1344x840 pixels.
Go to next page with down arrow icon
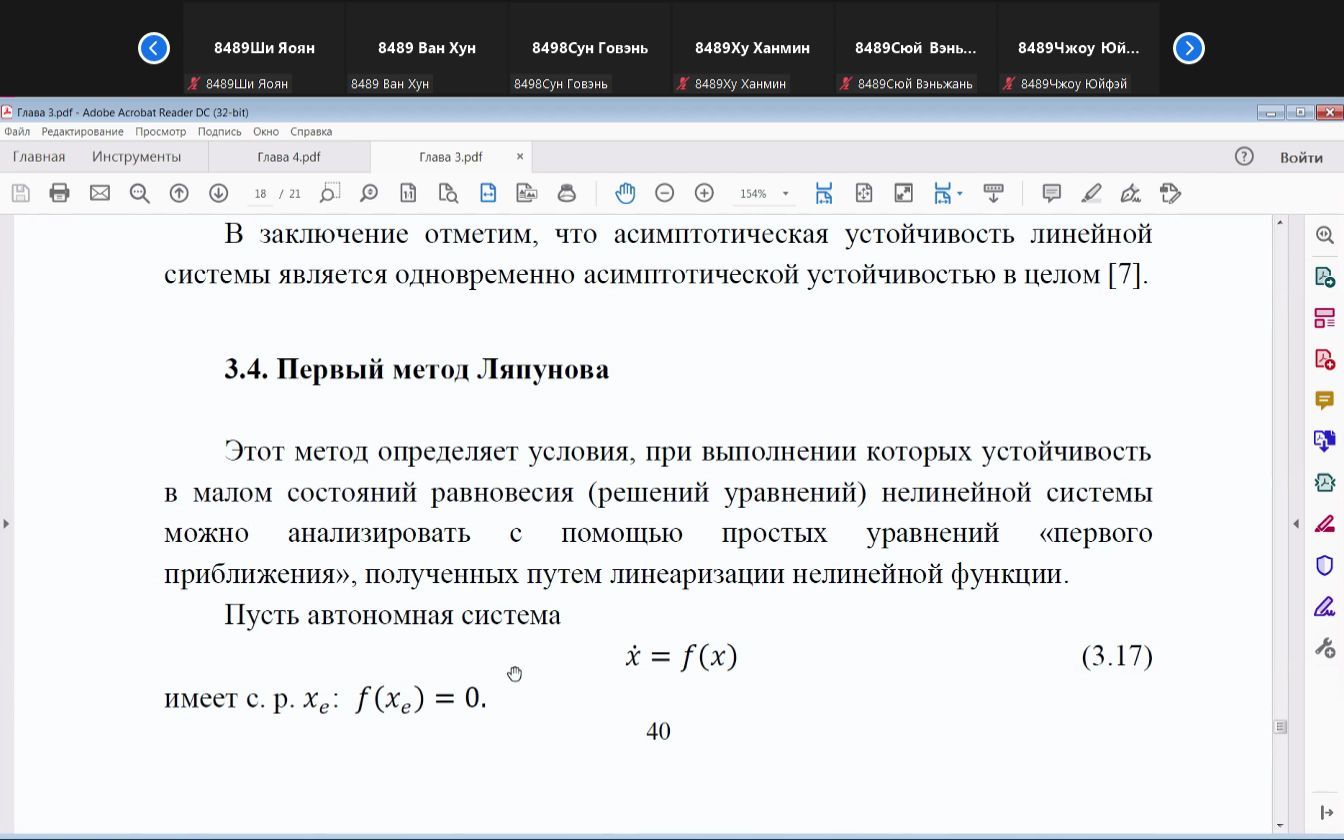(x=218, y=193)
